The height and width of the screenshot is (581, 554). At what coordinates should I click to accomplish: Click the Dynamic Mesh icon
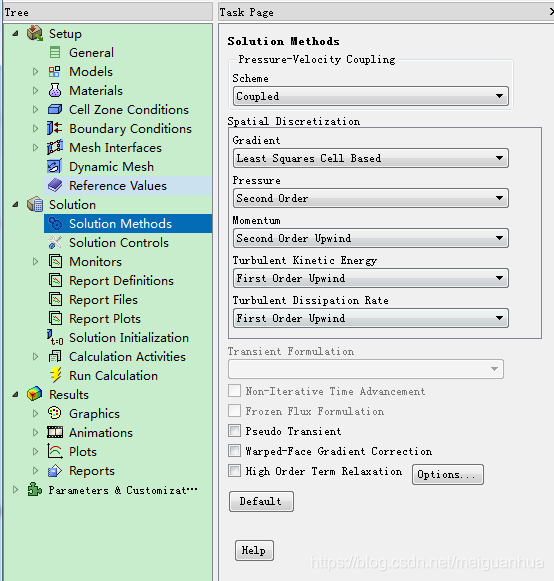54,166
